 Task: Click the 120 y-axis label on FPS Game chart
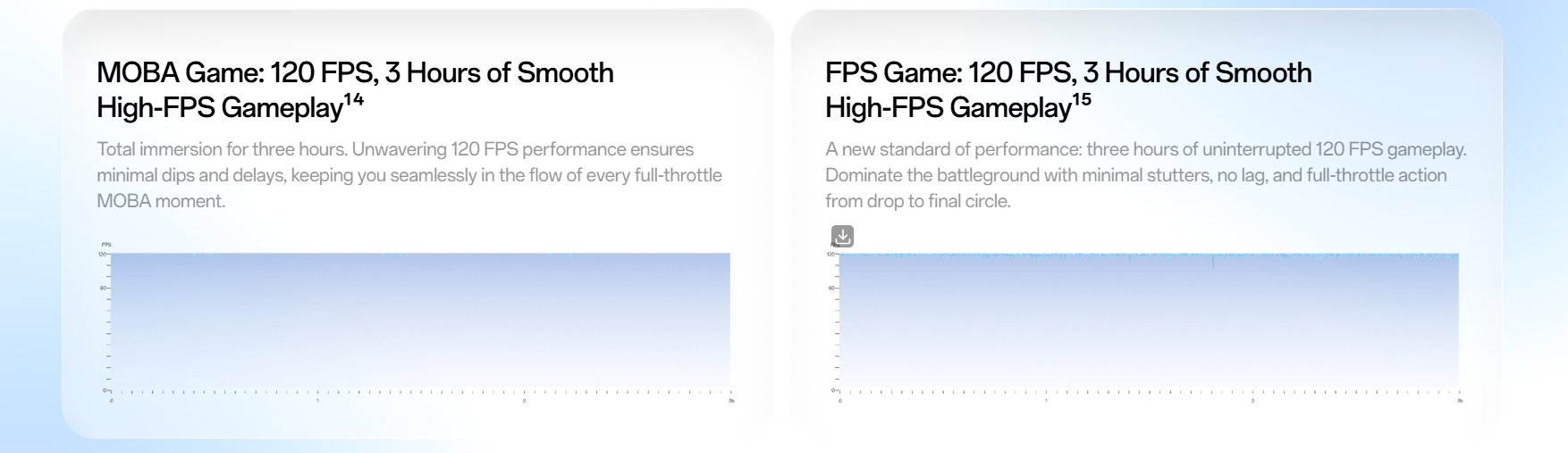tap(830, 255)
